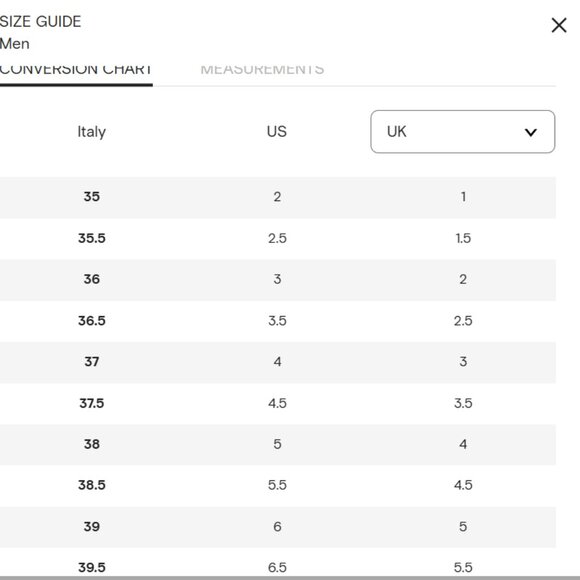
Task: Click US value in Italy 37 row
Action: (277, 361)
